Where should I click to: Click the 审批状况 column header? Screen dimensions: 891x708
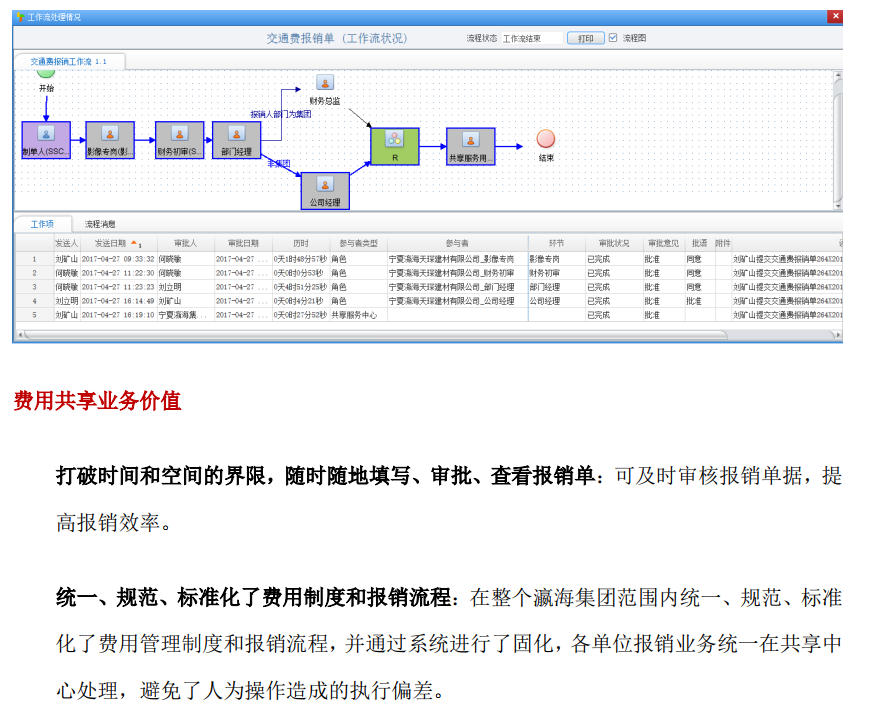(613, 243)
